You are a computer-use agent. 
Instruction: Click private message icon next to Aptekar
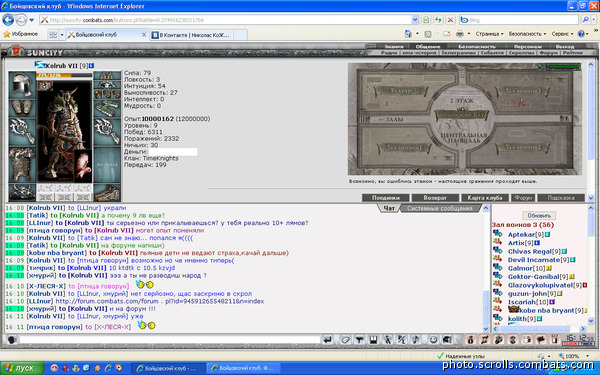tap(497, 234)
